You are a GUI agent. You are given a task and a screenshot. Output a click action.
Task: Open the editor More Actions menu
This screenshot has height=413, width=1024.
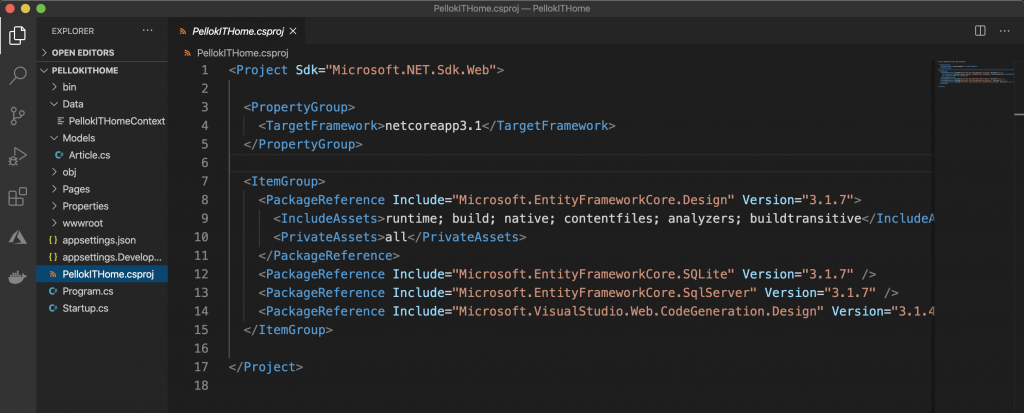1004,31
